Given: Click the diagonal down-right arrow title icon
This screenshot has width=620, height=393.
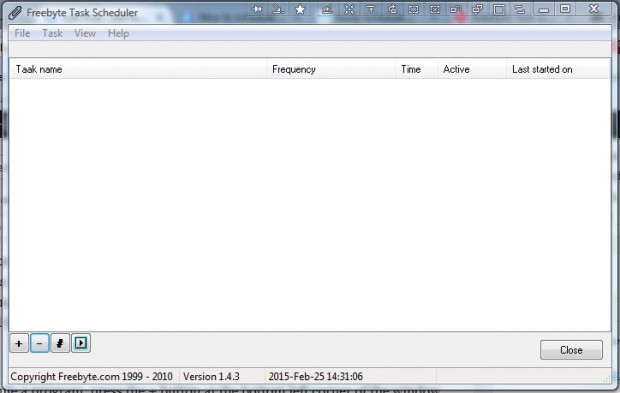Looking at the screenshot, I should point(278,9).
